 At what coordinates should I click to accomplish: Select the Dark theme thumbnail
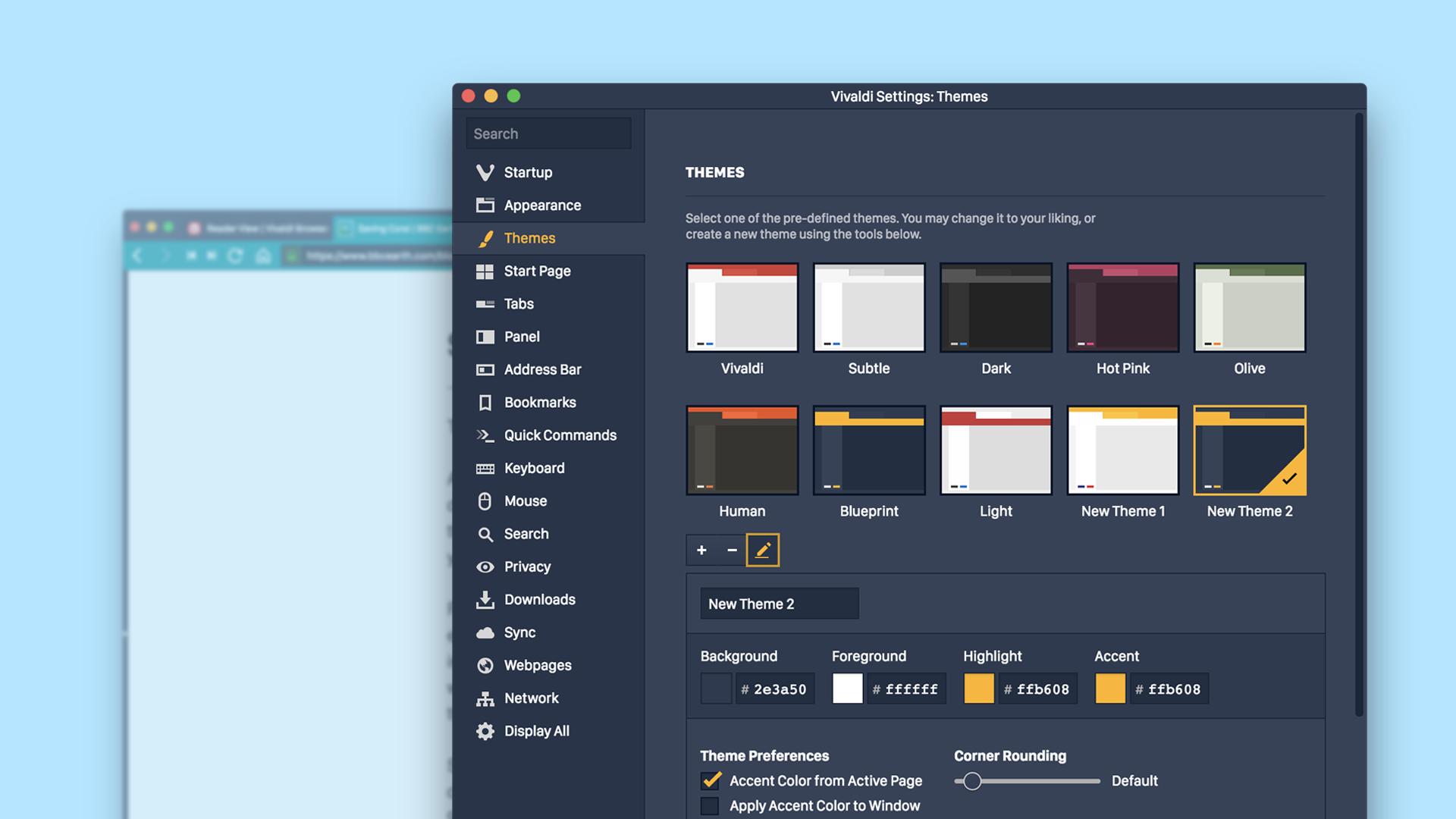click(996, 307)
